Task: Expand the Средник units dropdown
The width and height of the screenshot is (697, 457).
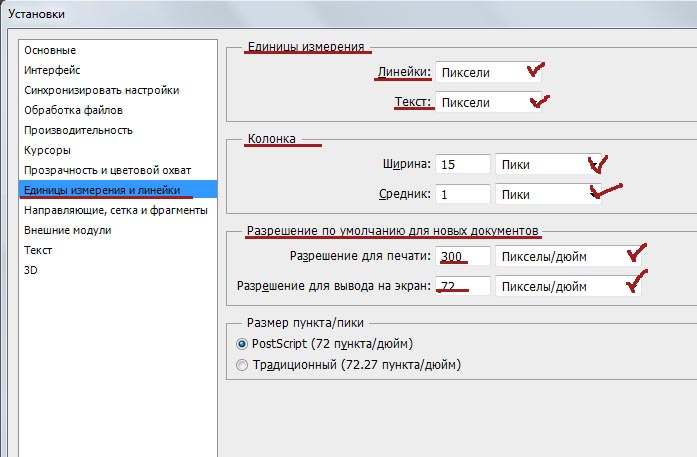Action: pyautogui.click(x=553, y=193)
